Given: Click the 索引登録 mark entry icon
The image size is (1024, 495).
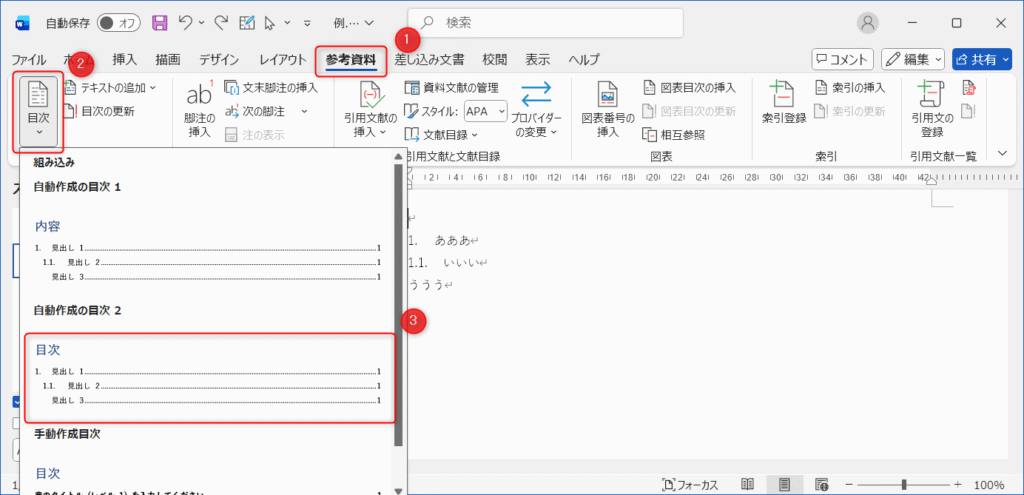Looking at the screenshot, I should [x=783, y=95].
